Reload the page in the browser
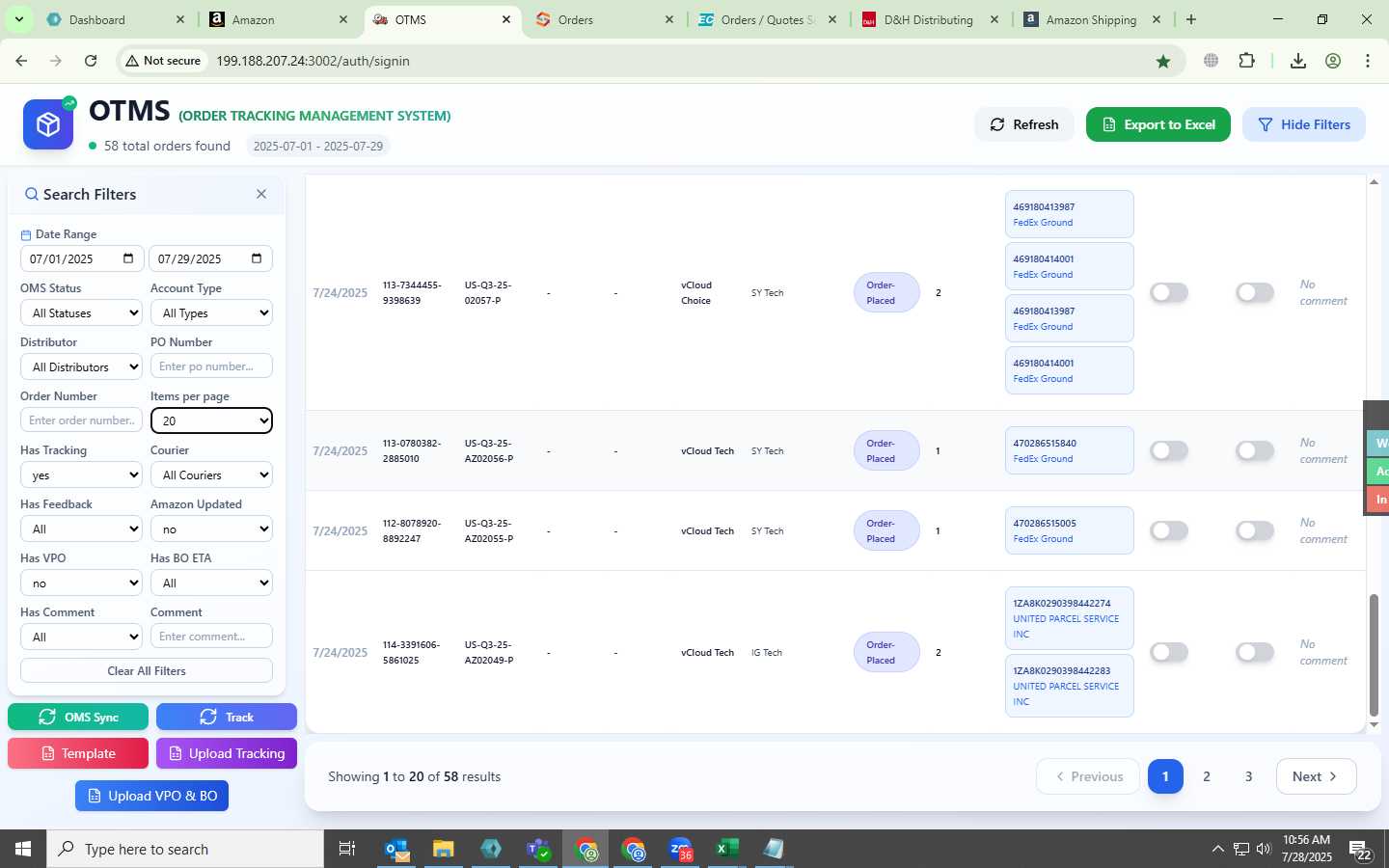This screenshot has height=868, width=1389. coord(91,61)
